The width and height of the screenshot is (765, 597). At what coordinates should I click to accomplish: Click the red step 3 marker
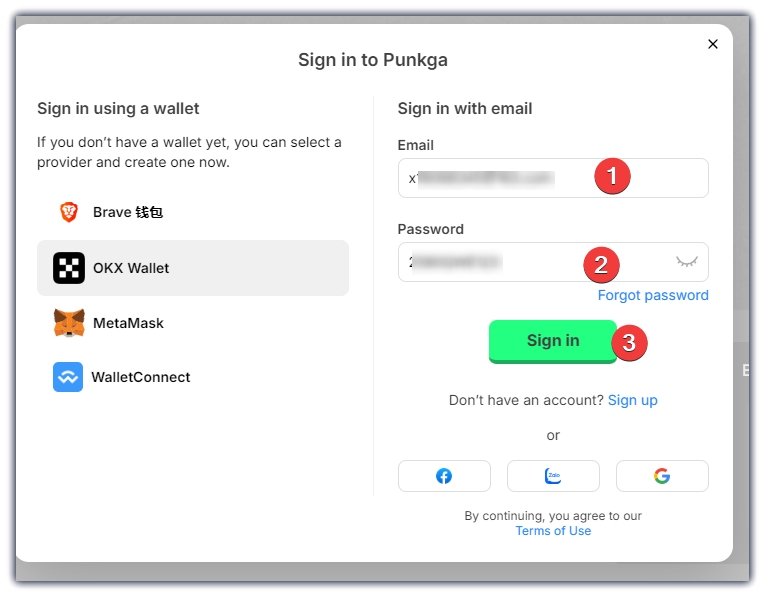pyautogui.click(x=629, y=342)
